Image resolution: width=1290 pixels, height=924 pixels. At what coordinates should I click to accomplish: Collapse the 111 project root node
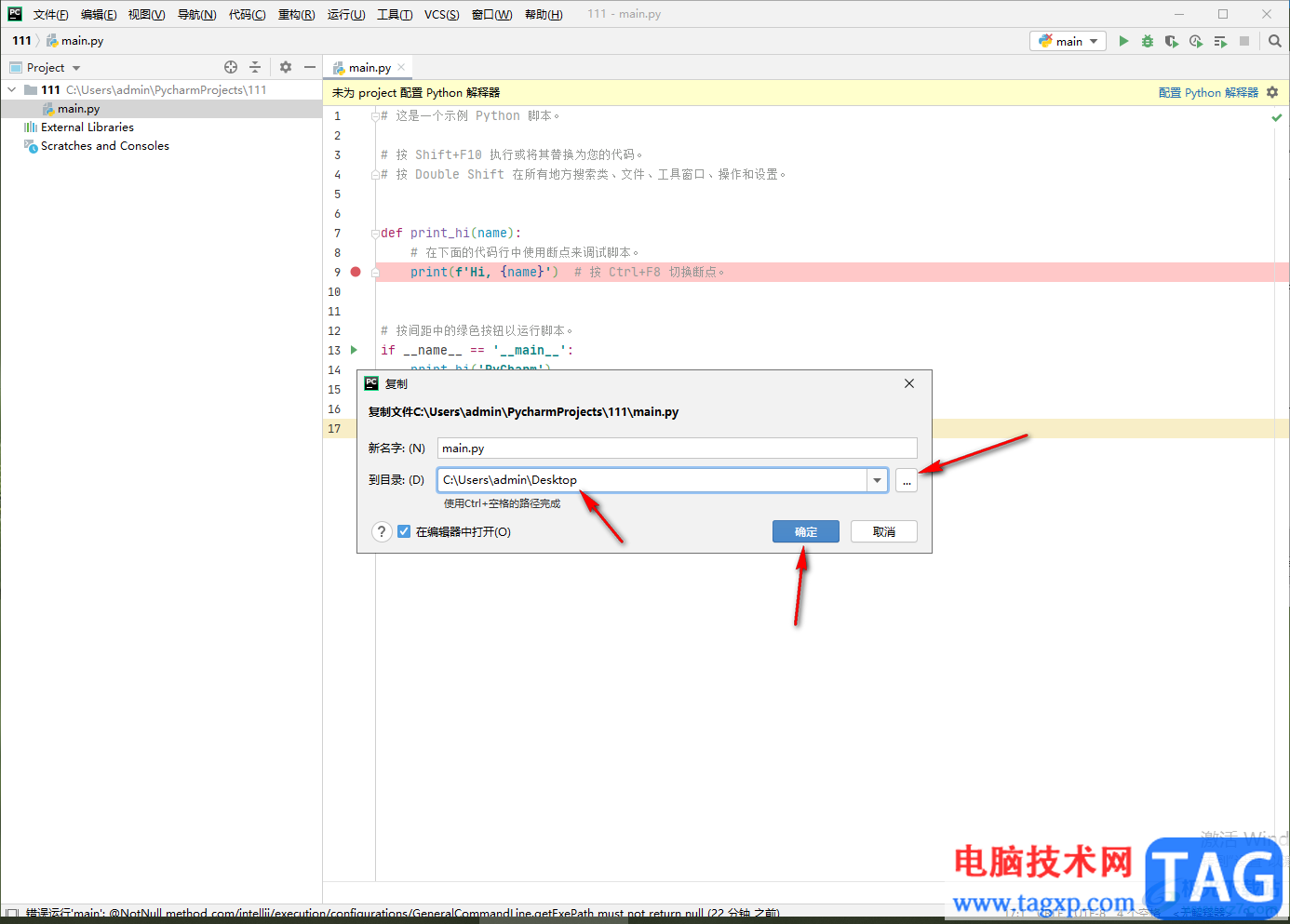coord(12,90)
